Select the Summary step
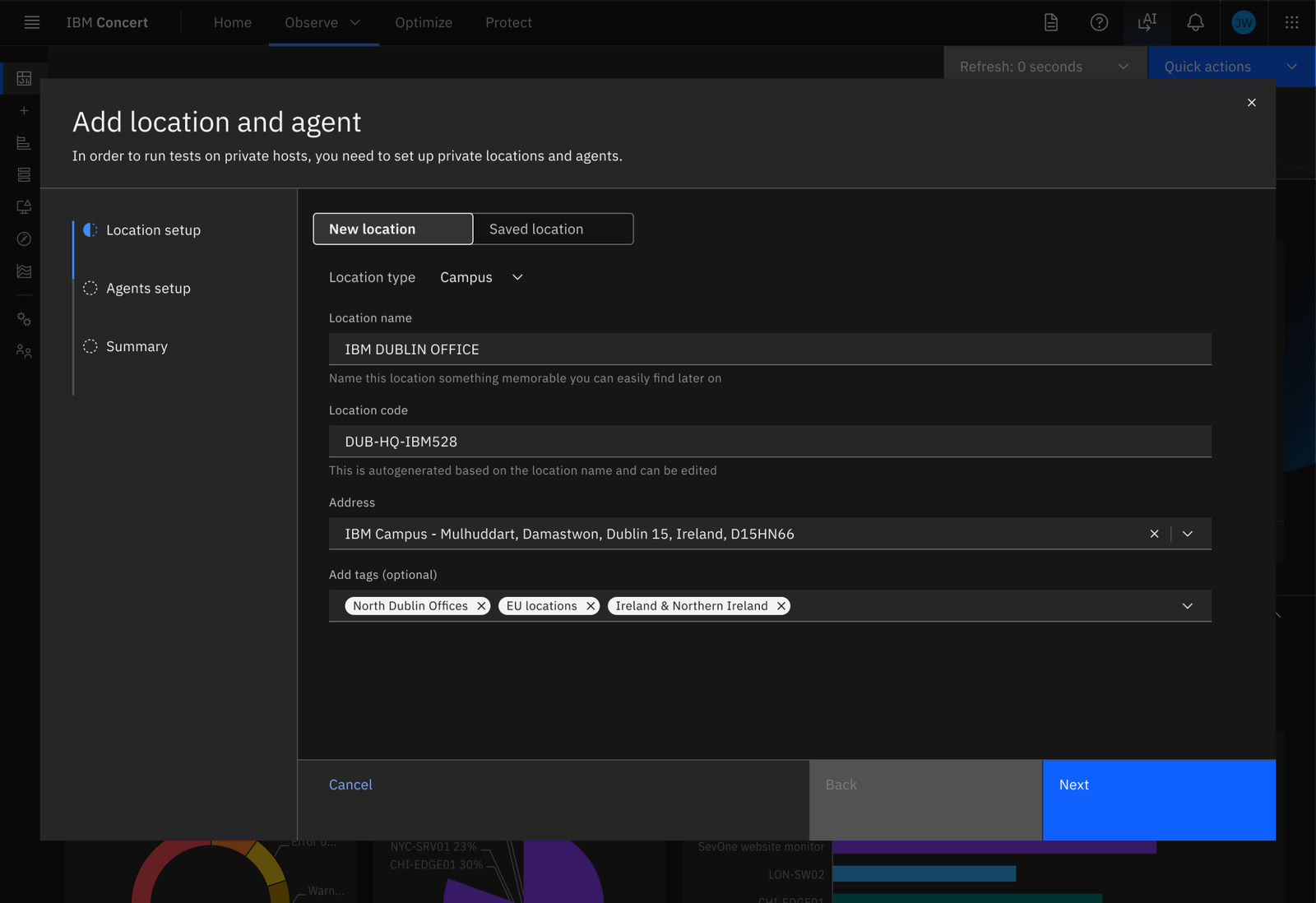The image size is (1316, 903). coord(126,346)
